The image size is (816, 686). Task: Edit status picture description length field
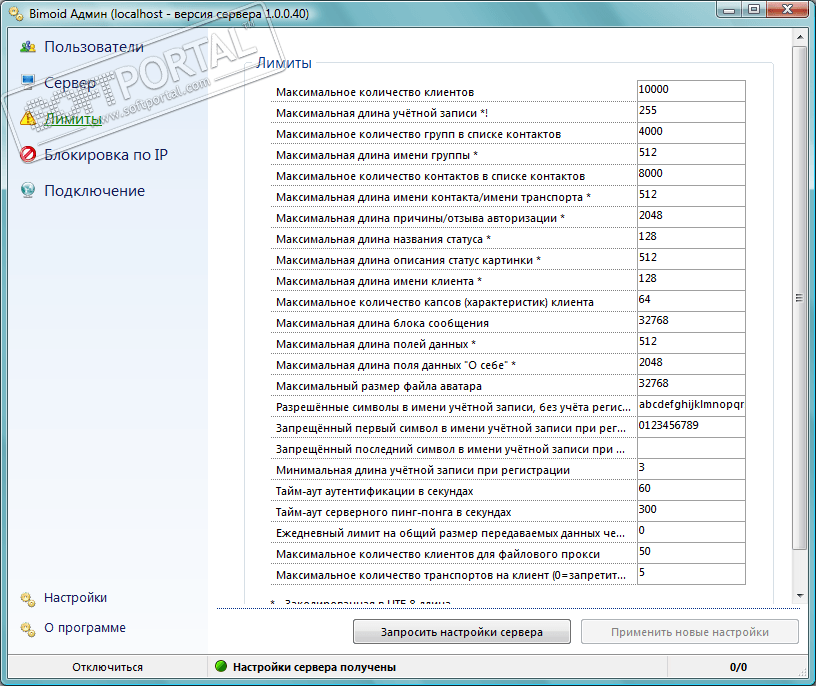691,259
